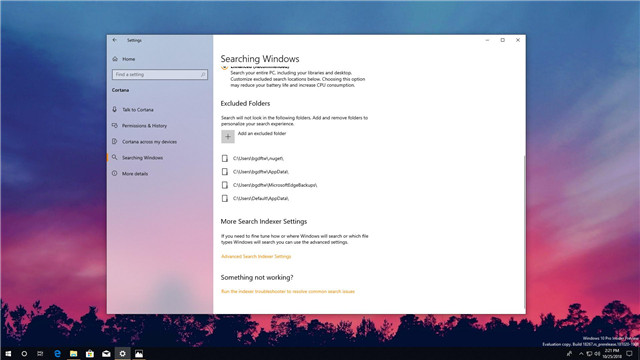Viewport: 640px width, 360px height.
Task: Open Microsoft Store from taskbar
Action: click(90, 353)
